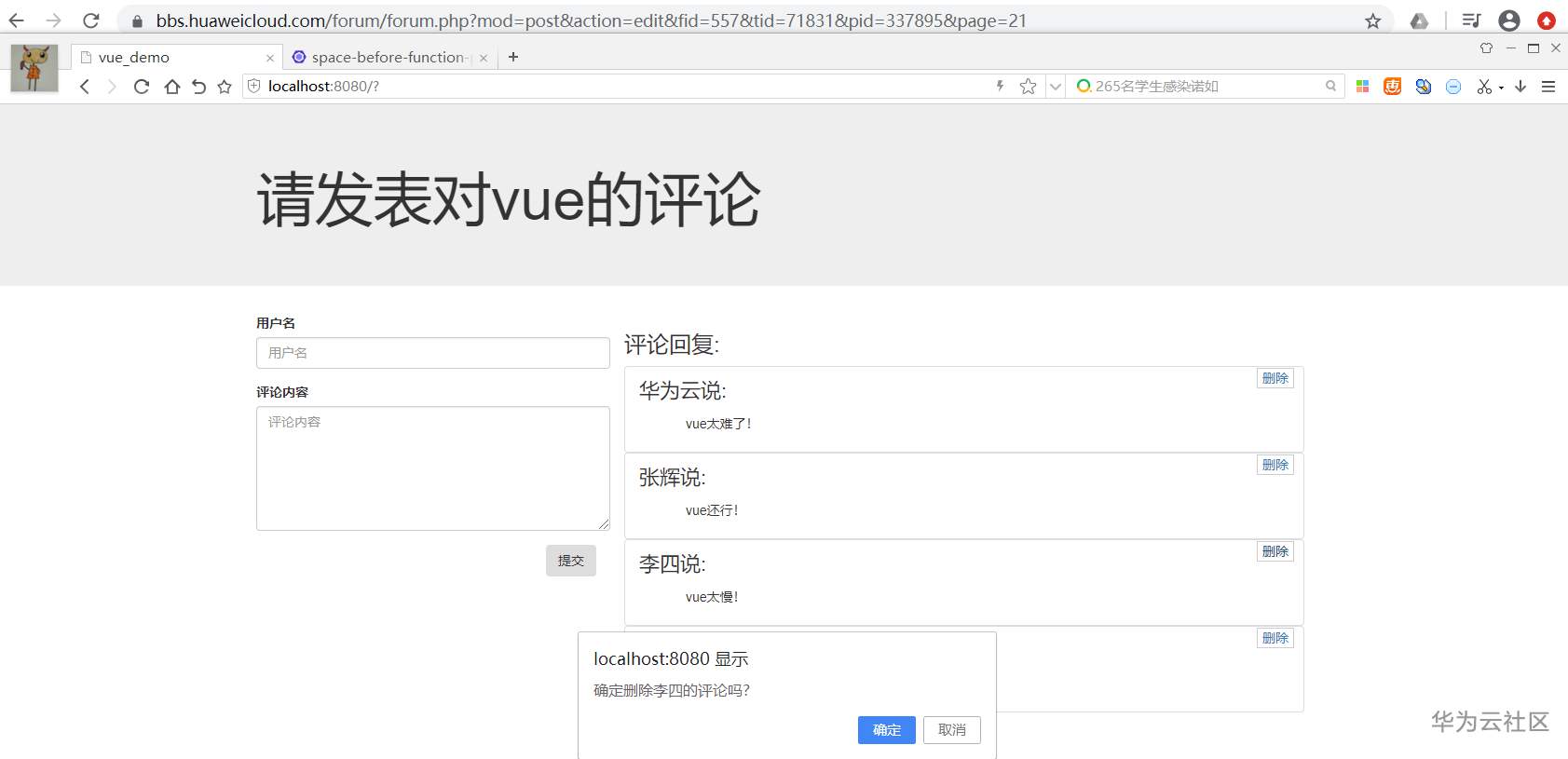Viewport: 1568px width, 759px height.
Task: Go forward in the outer Chrome browser
Action: pyautogui.click(x=53, y=20)
